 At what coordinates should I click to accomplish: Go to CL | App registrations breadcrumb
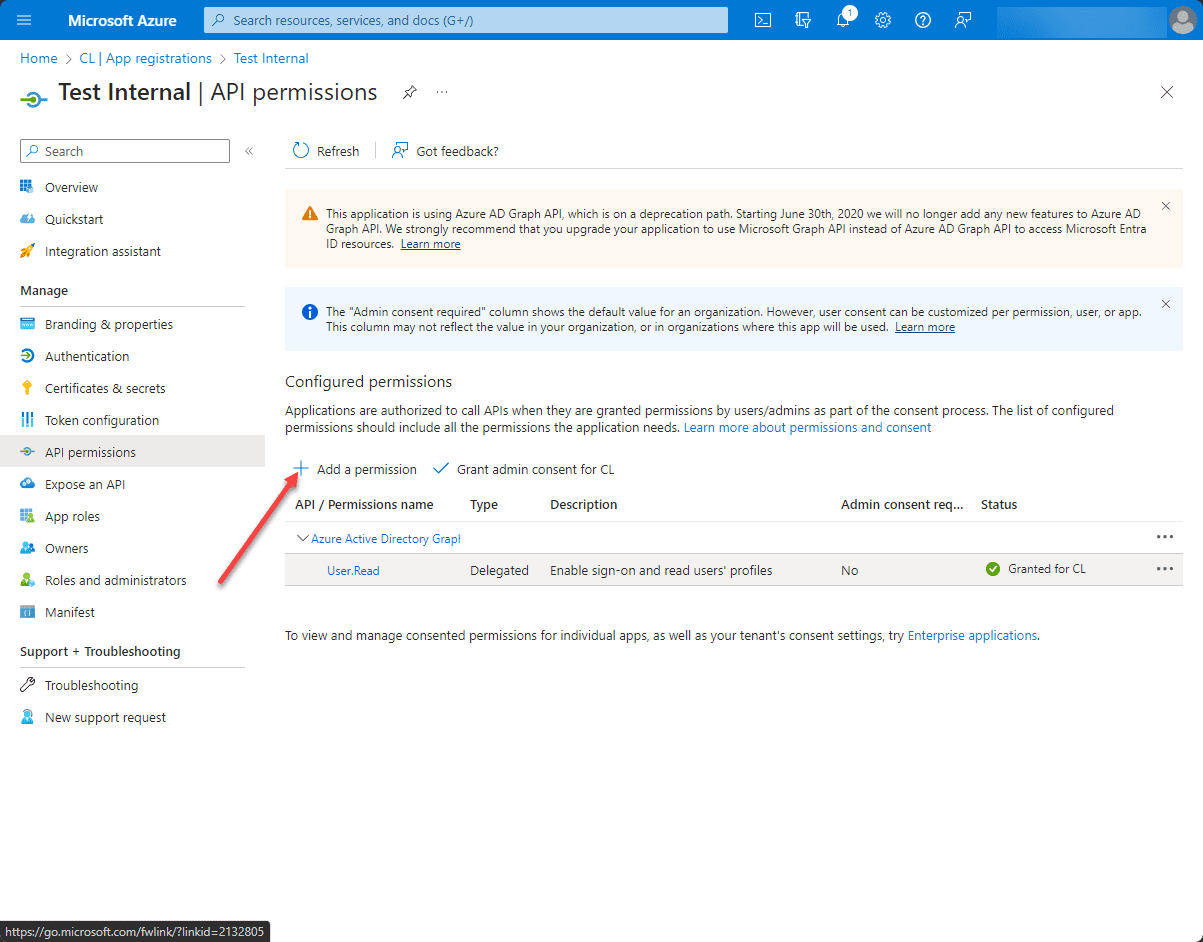[x=146, y=58]
